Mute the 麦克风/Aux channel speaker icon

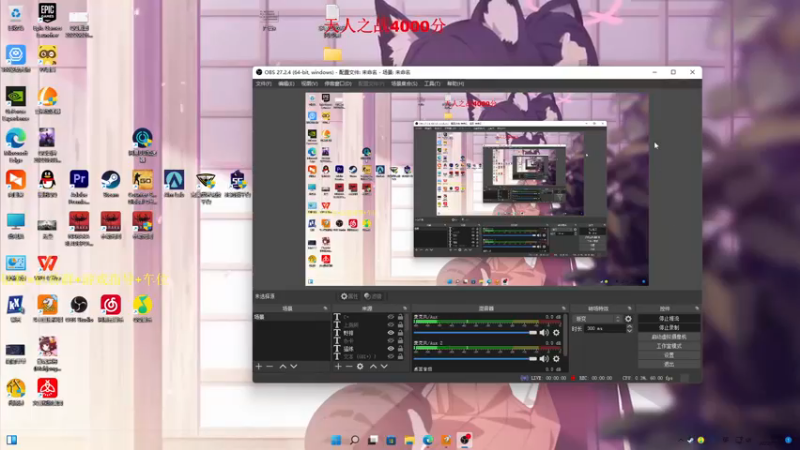point(544,333)
